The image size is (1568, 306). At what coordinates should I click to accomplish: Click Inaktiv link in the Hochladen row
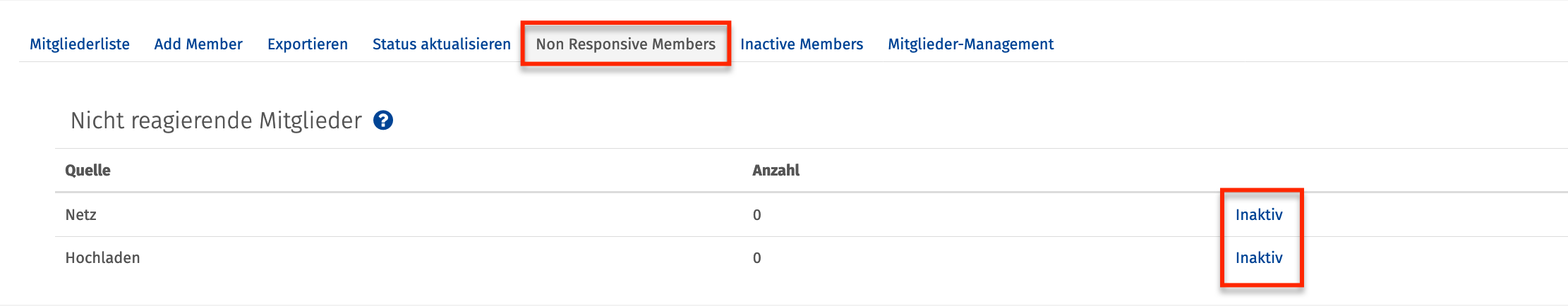(1259, 258)
